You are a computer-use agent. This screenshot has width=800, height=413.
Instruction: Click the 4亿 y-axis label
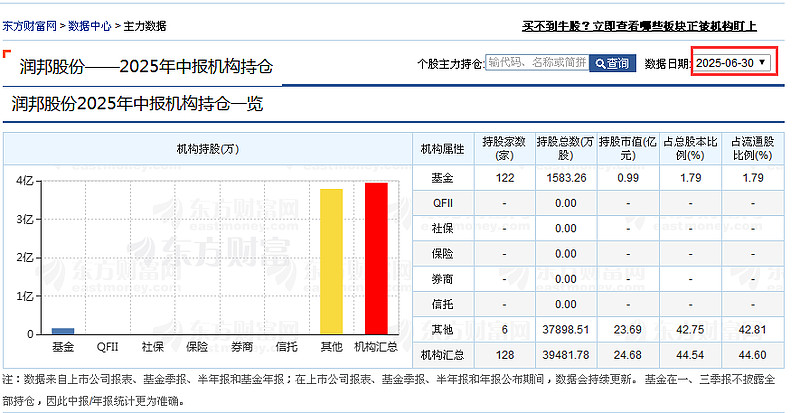tap(25, 181)
